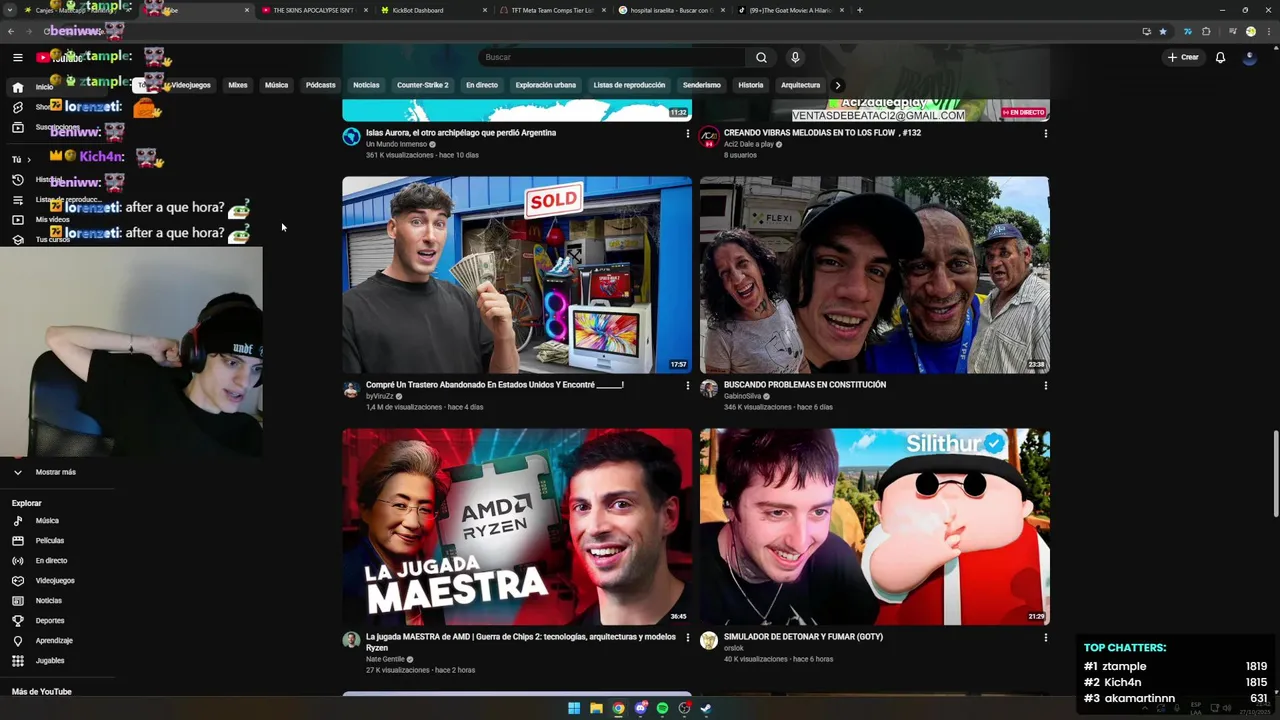Open the byViruZz channel link
This screenshot has height=720, width=1280.
(x=380, y=396)
